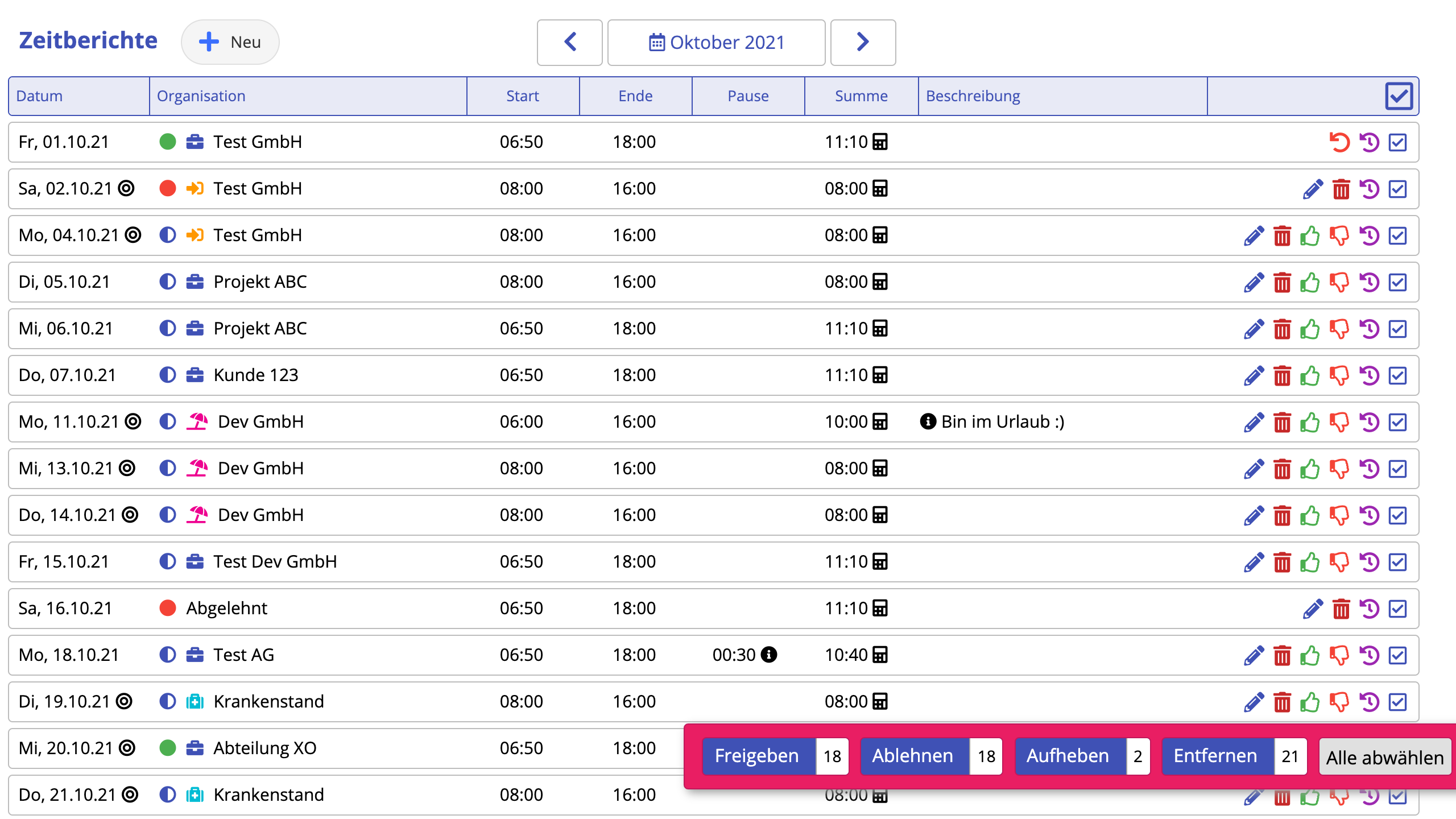Screen dimensions: 1456x819
Task: Open calculator icon beside Mo, 11.10.21 sum
Action: (880, 421)
